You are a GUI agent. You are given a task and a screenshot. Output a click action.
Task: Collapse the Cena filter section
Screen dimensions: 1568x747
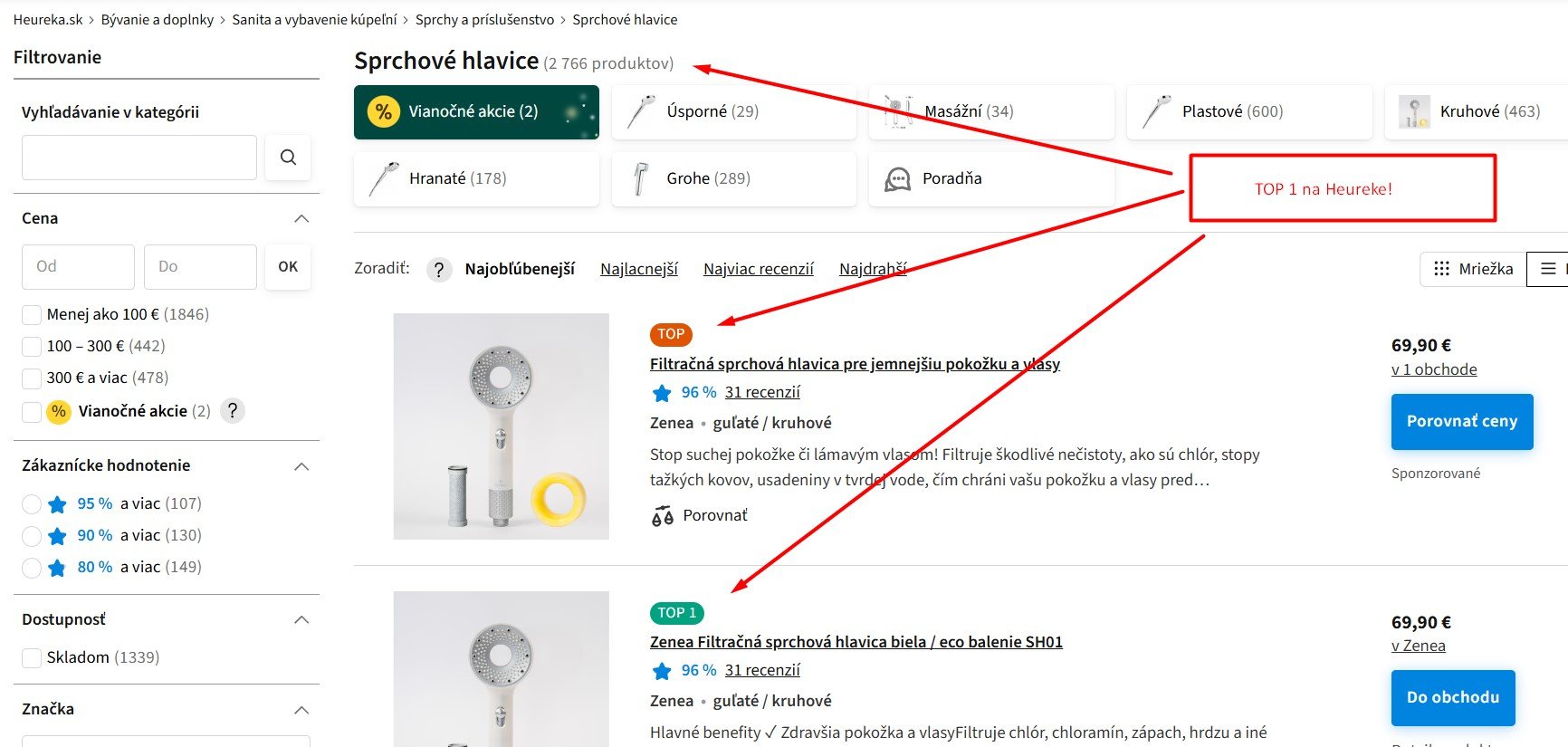(x=302, y=219)
